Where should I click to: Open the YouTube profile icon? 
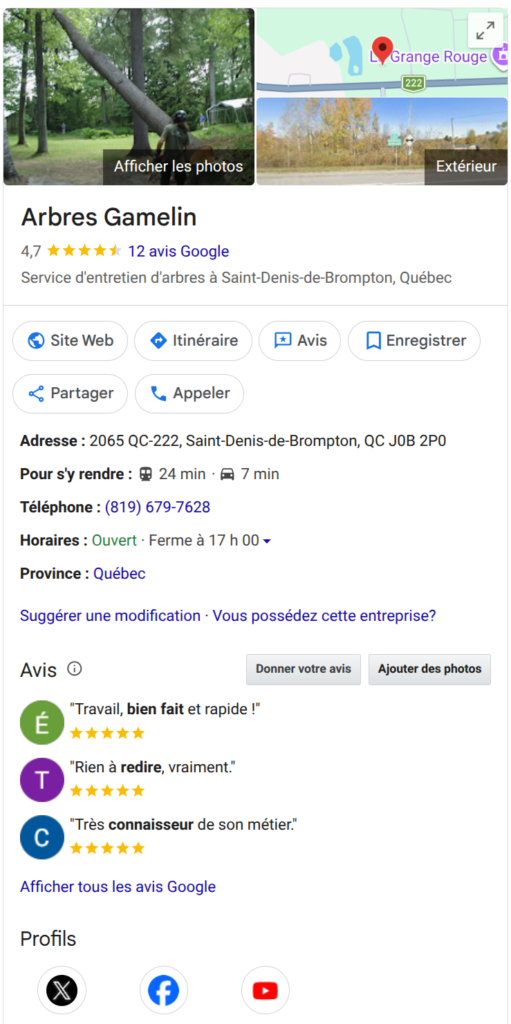(x=265, y=990)
